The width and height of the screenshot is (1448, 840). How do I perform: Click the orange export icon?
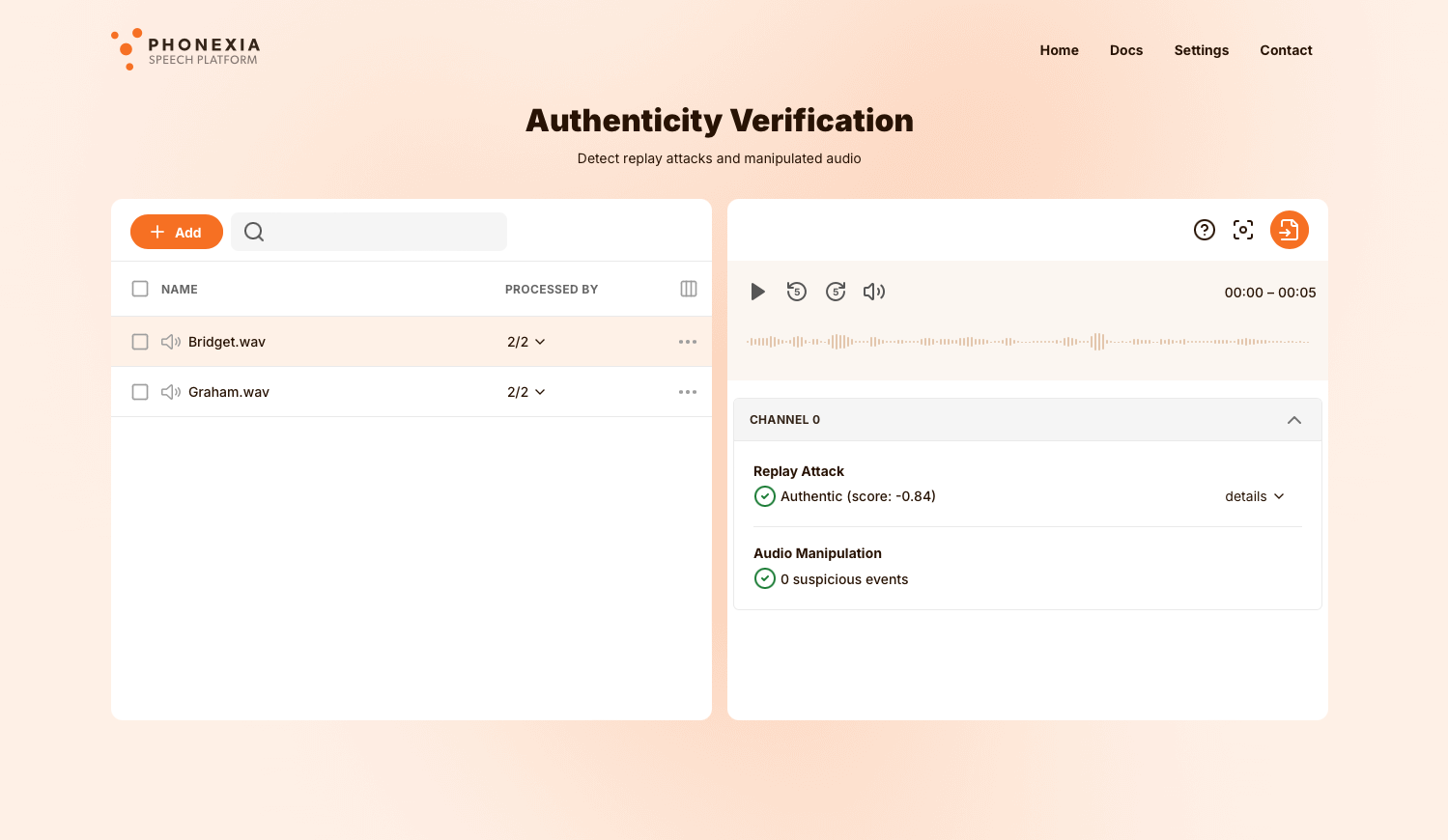tap(1289, 230)
